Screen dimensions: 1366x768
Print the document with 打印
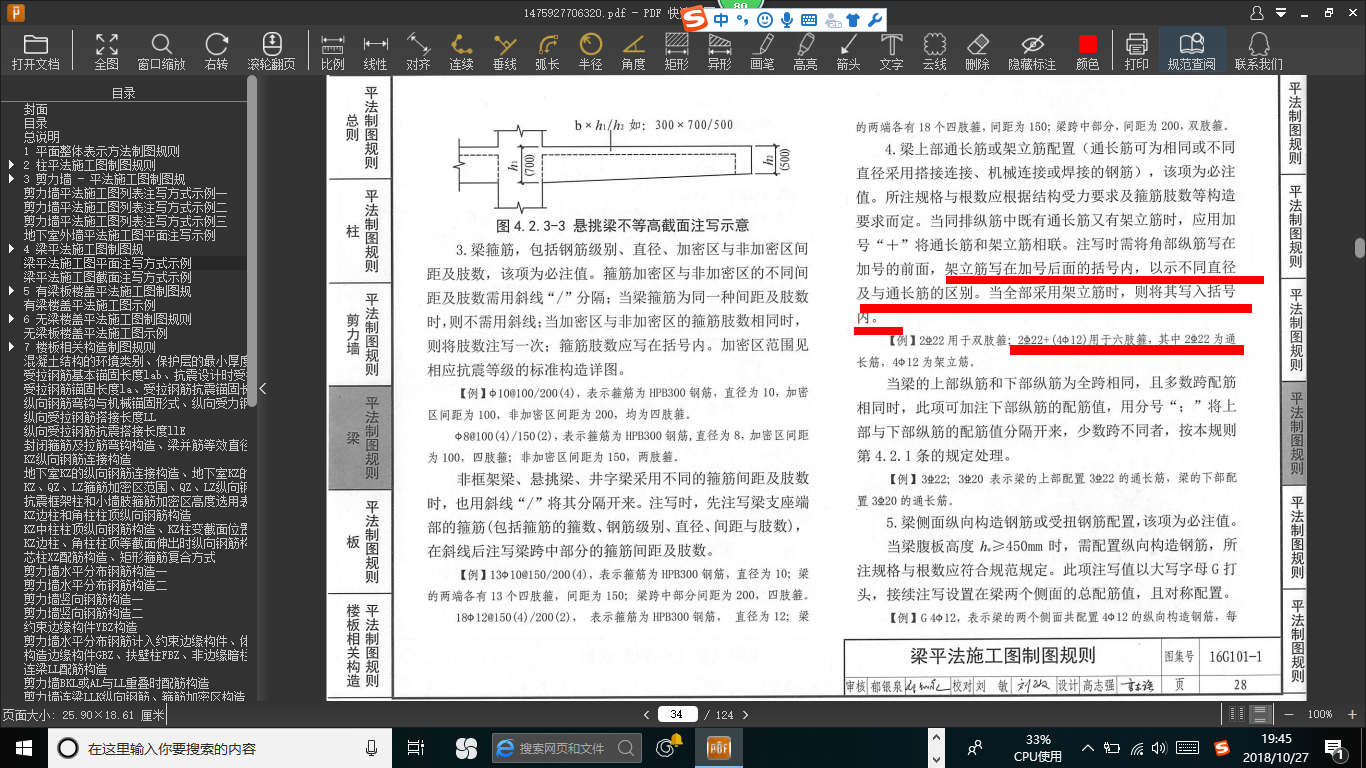click(x=1136, y=52)
